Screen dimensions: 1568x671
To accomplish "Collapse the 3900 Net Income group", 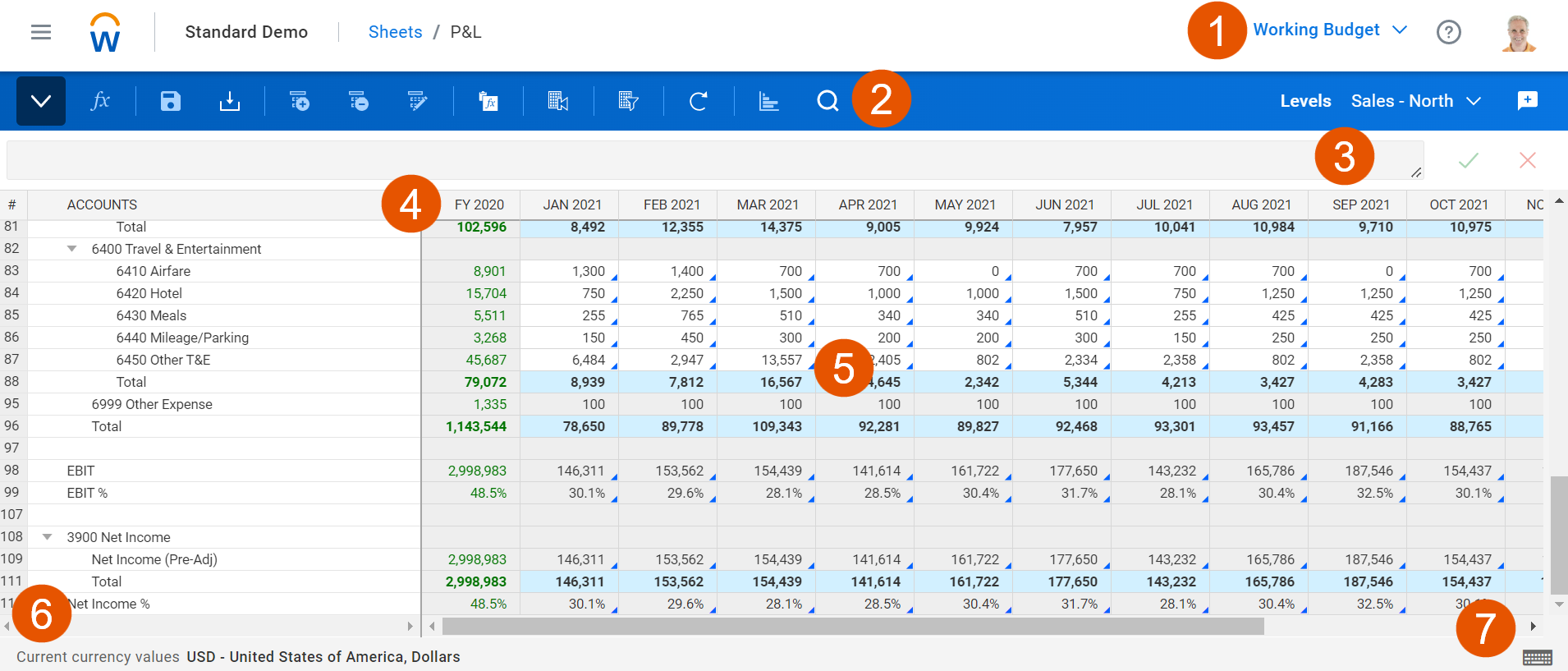I will [48, 537].
